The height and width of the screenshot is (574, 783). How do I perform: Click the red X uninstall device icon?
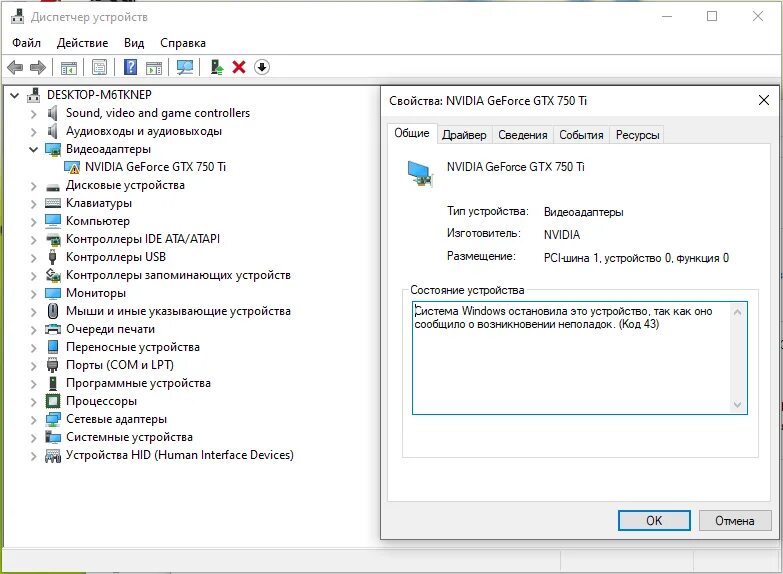(x=239, y=67)
